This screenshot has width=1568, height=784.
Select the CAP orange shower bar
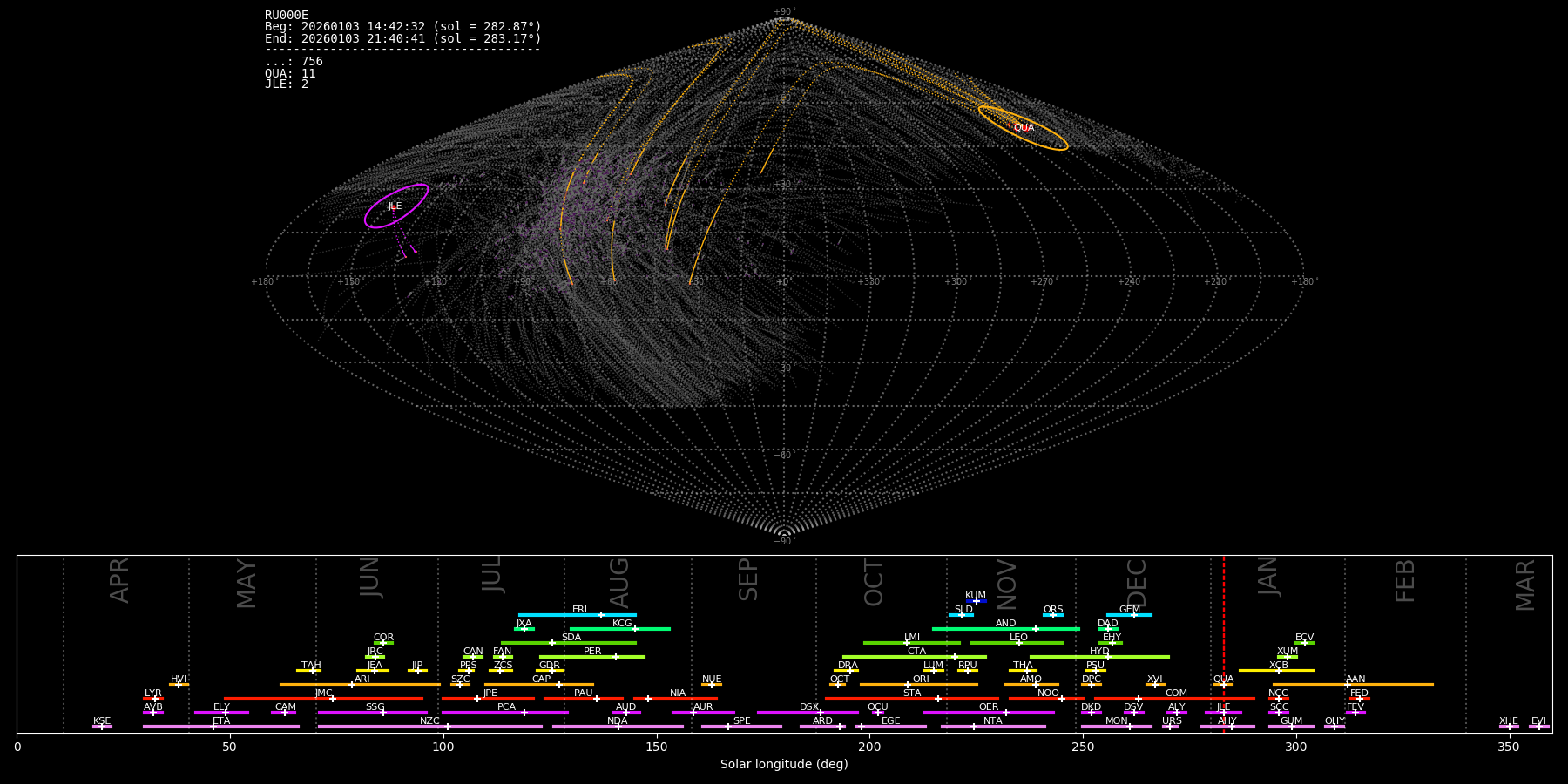[x=539, y=685]
